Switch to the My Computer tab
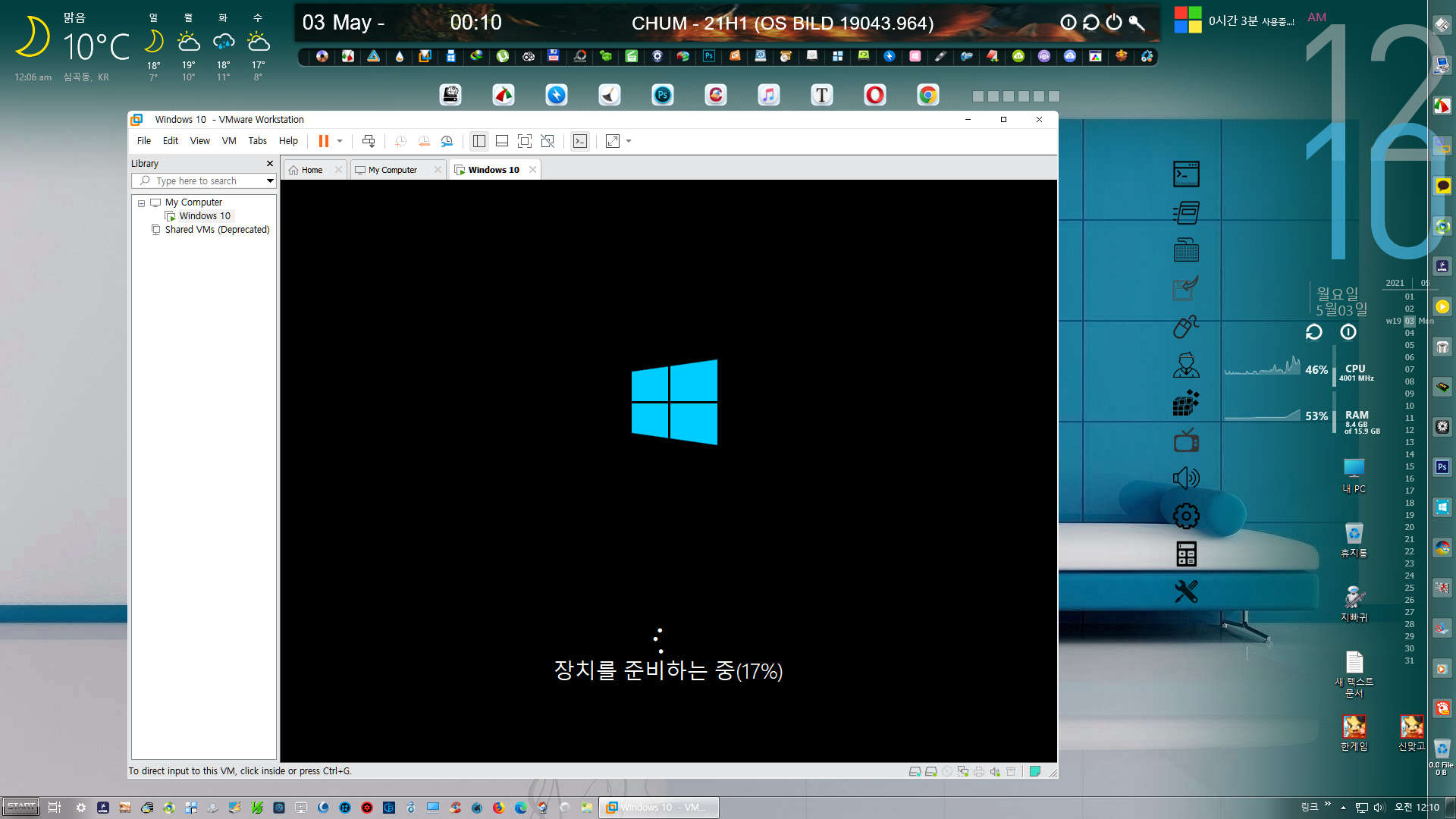1456x819 pixels. tap(392, 170)
